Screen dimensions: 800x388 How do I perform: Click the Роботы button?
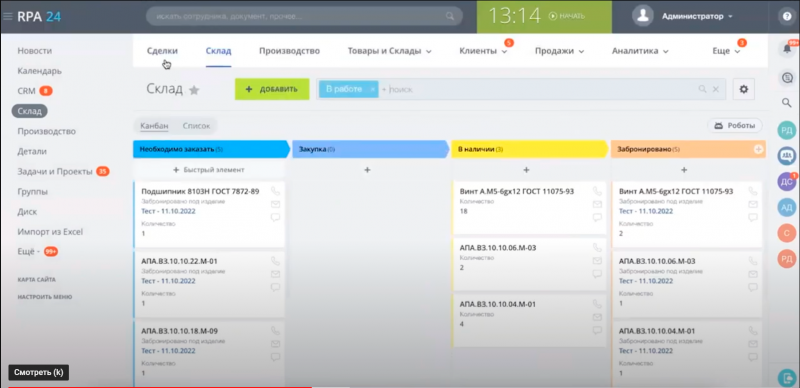click(735, 126)
